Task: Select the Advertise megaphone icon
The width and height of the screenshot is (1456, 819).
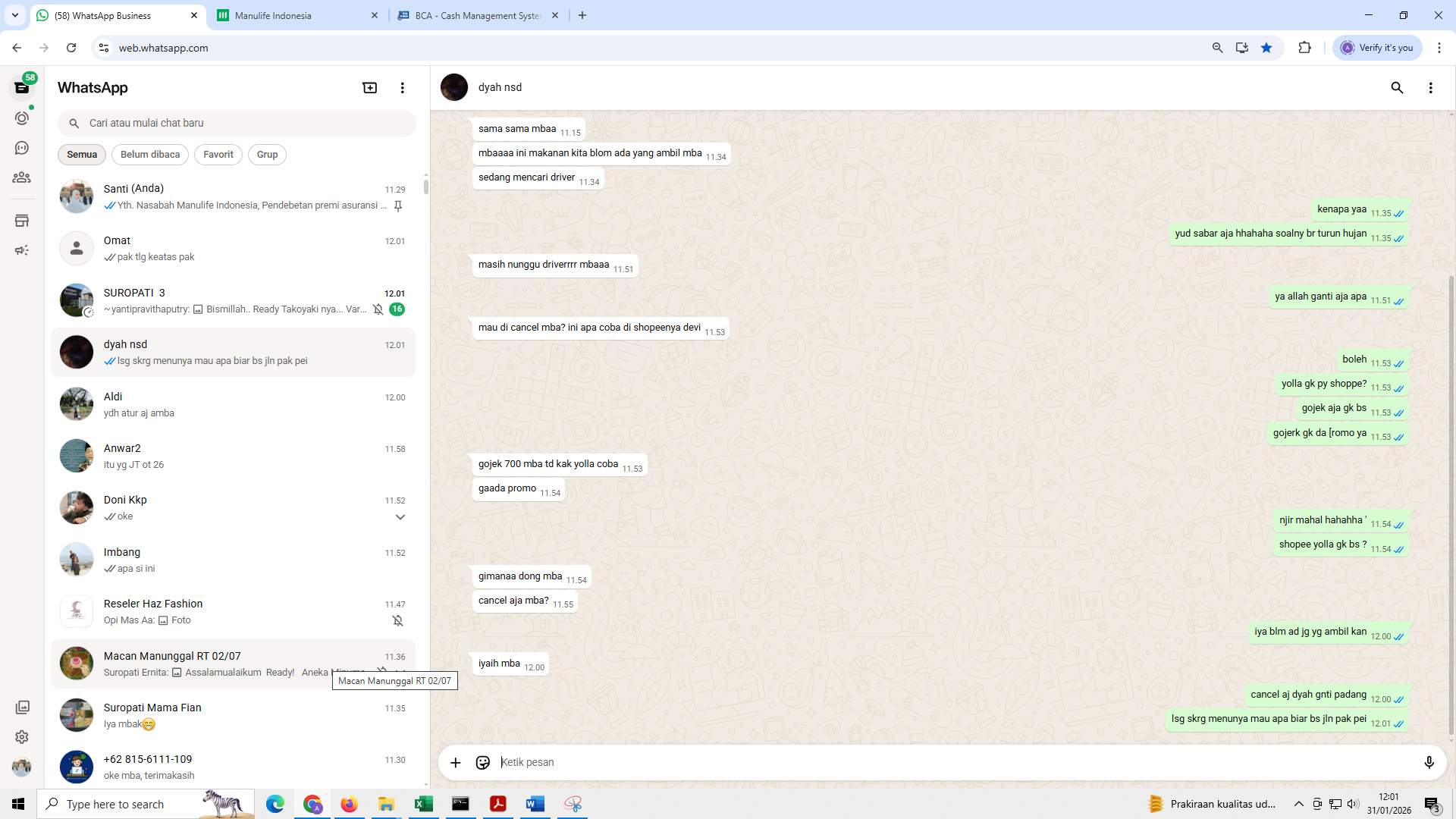Action: pyautogui.click(x=22, y=249)
